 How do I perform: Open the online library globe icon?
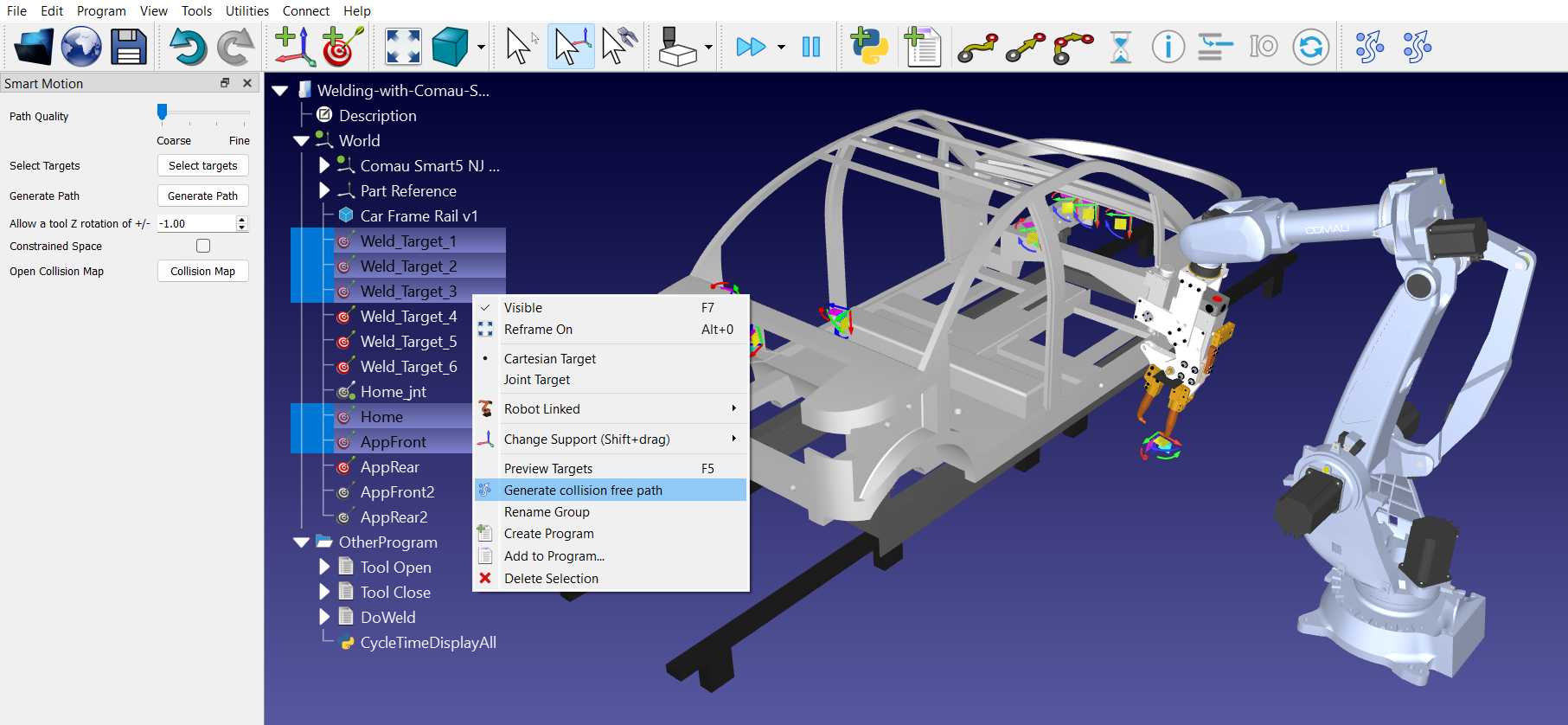81,47
